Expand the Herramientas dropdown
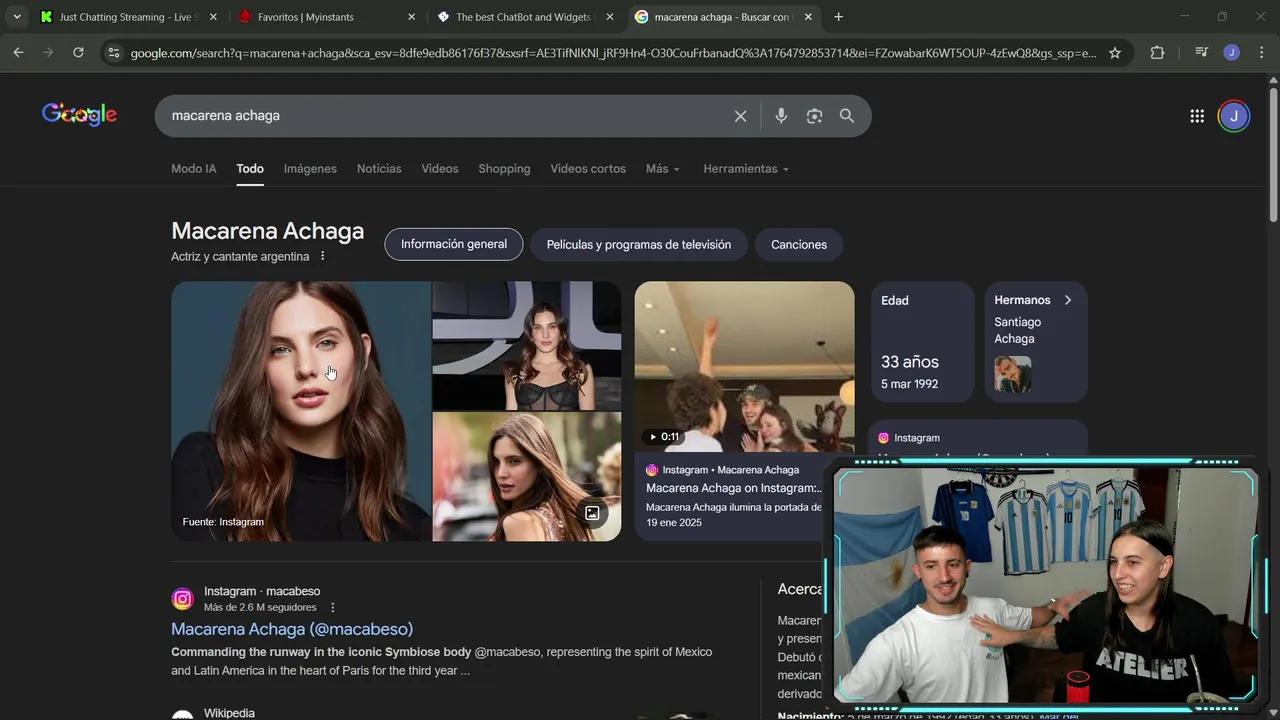The image size is (1280, 720). [x=746, y=169]
